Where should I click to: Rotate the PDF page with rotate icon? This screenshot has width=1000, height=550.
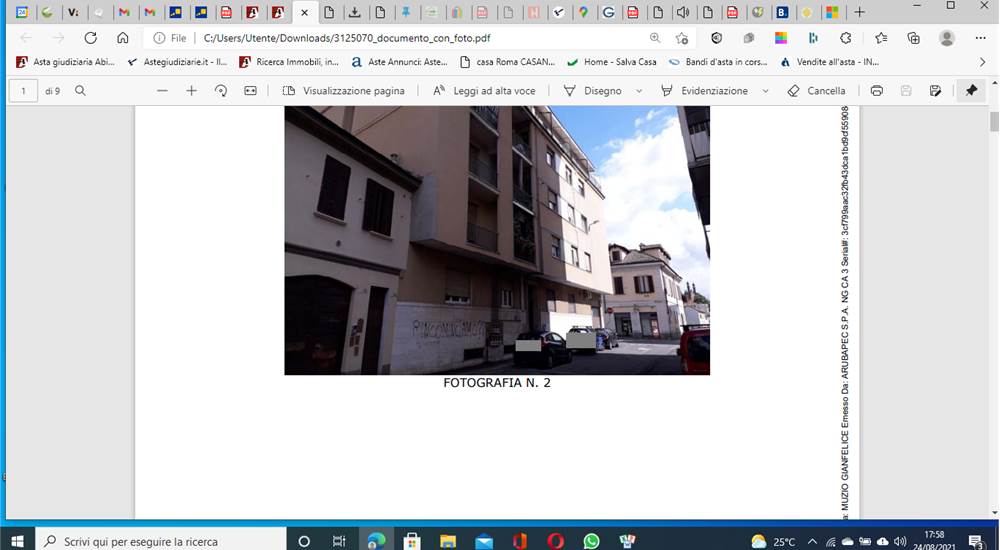pyautogui.click(x=221, y=91)
